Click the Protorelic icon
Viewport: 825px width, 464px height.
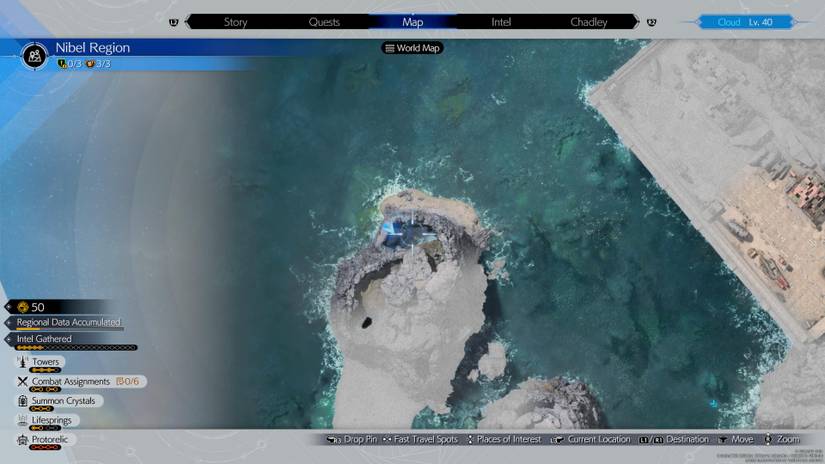22,440
